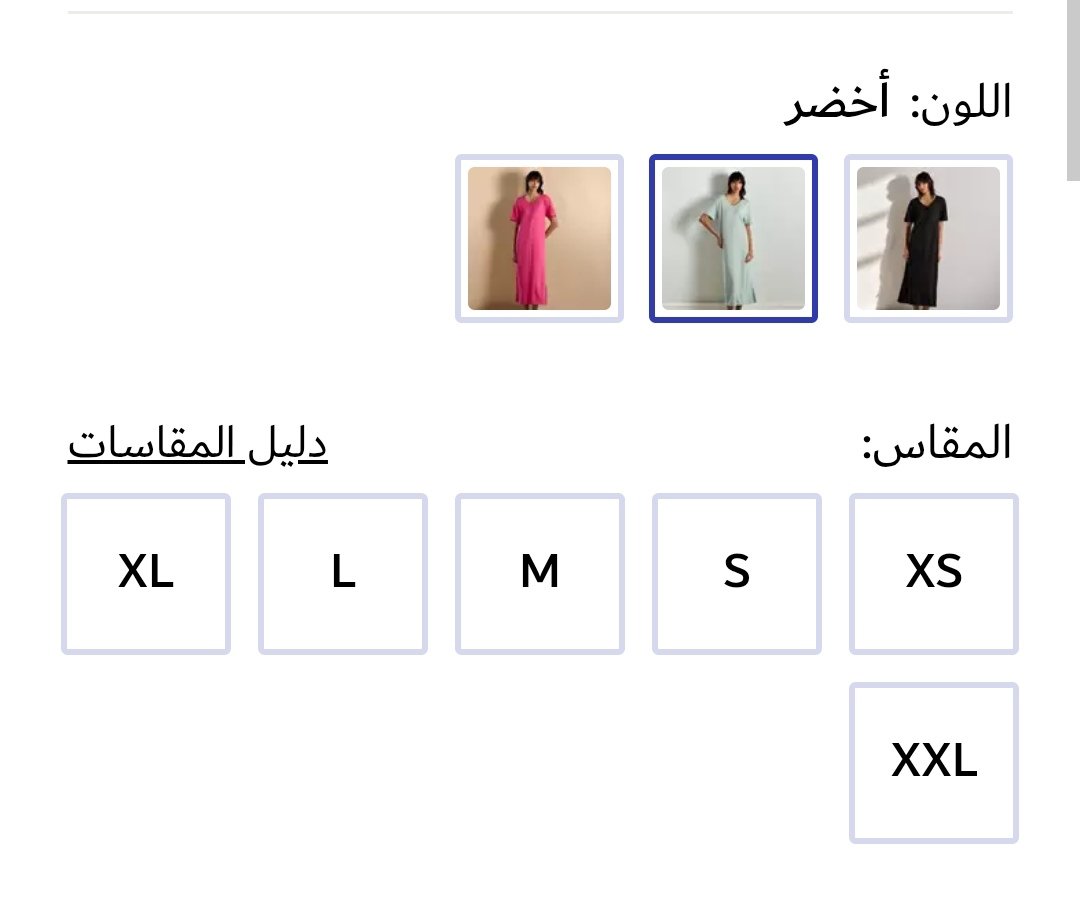Select the XXL size box

pos(934,763)
